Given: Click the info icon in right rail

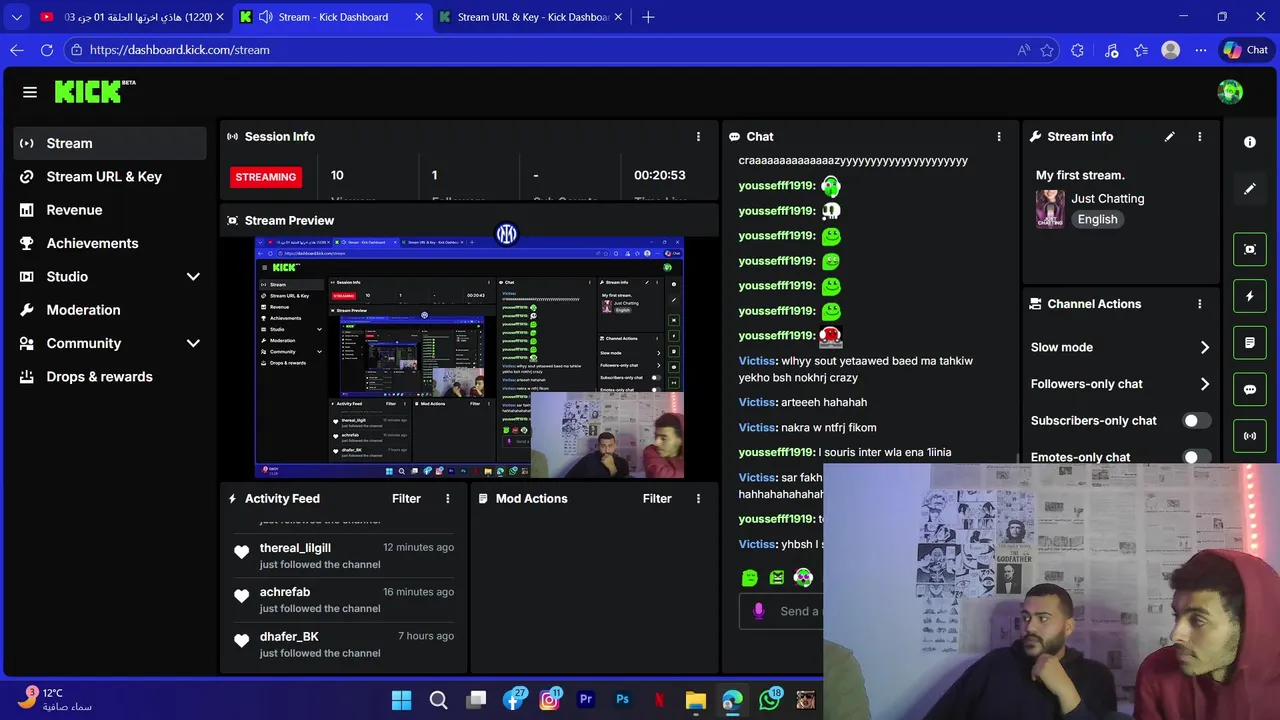Looking at the screenshot, I should pyautogui.click(x=1250, y=142).
